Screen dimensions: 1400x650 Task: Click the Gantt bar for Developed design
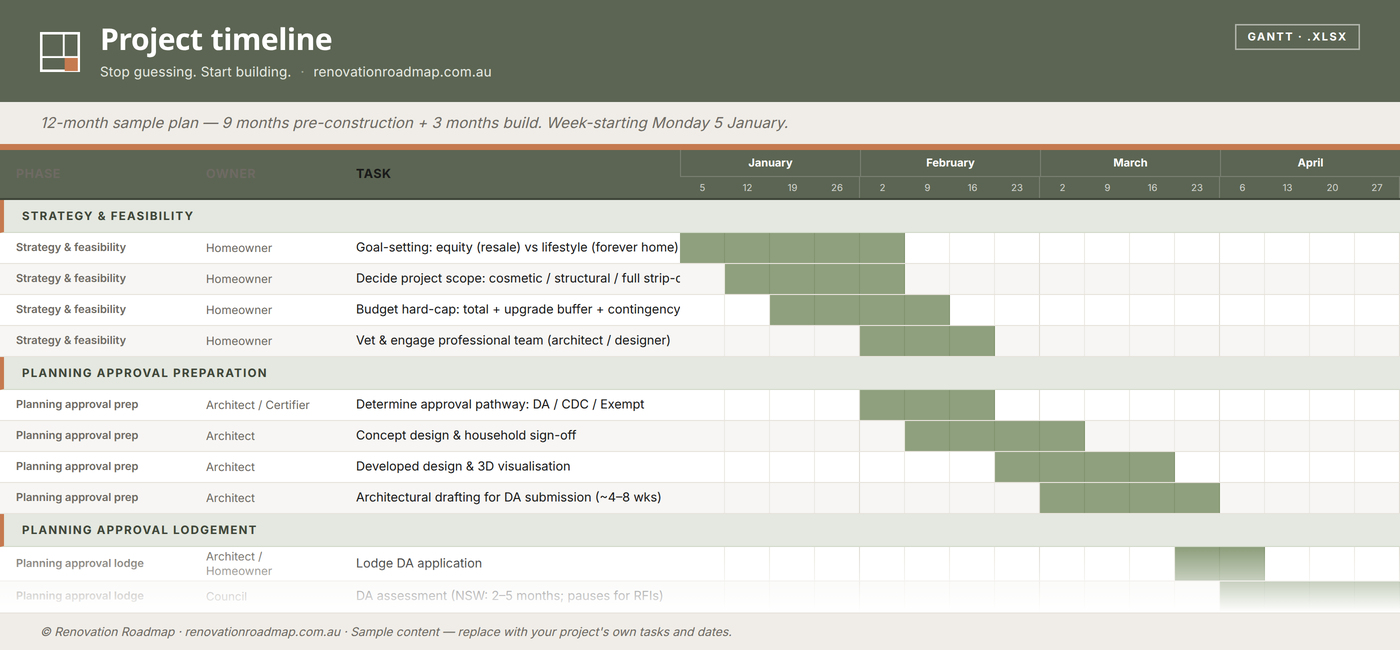pos(1085,467)
